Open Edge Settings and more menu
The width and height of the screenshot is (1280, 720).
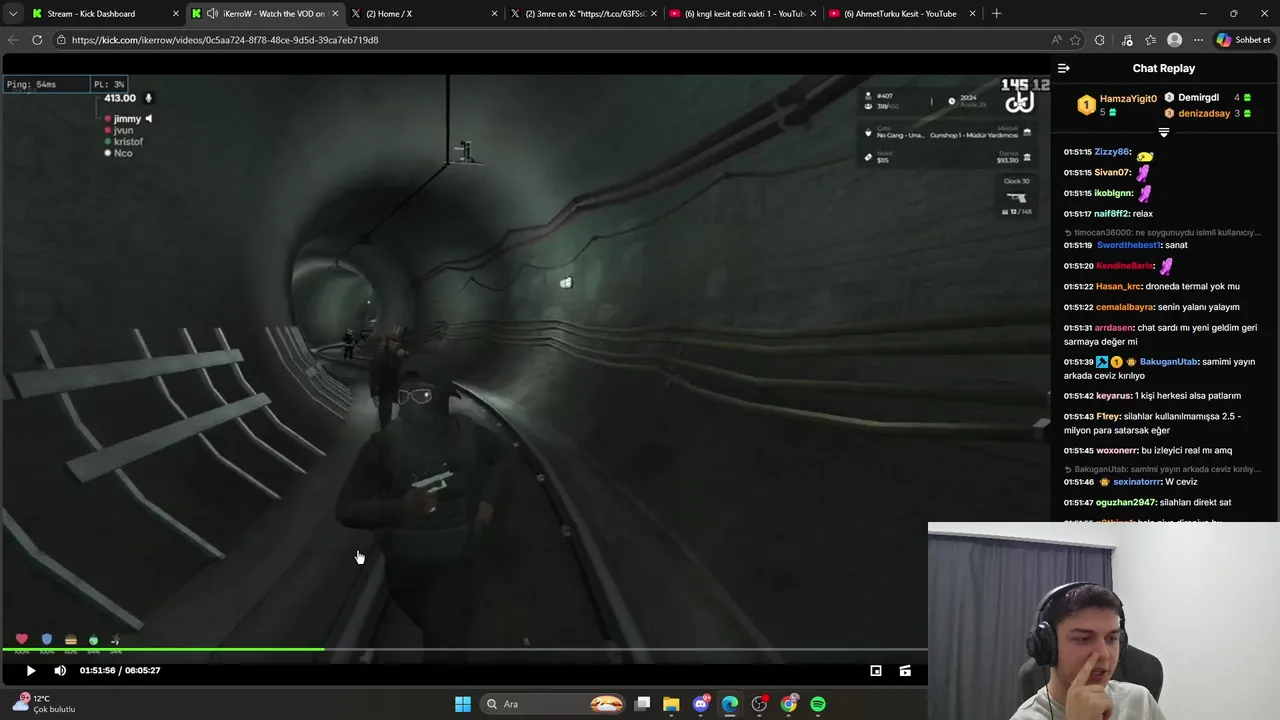(x=1198, y=40)
